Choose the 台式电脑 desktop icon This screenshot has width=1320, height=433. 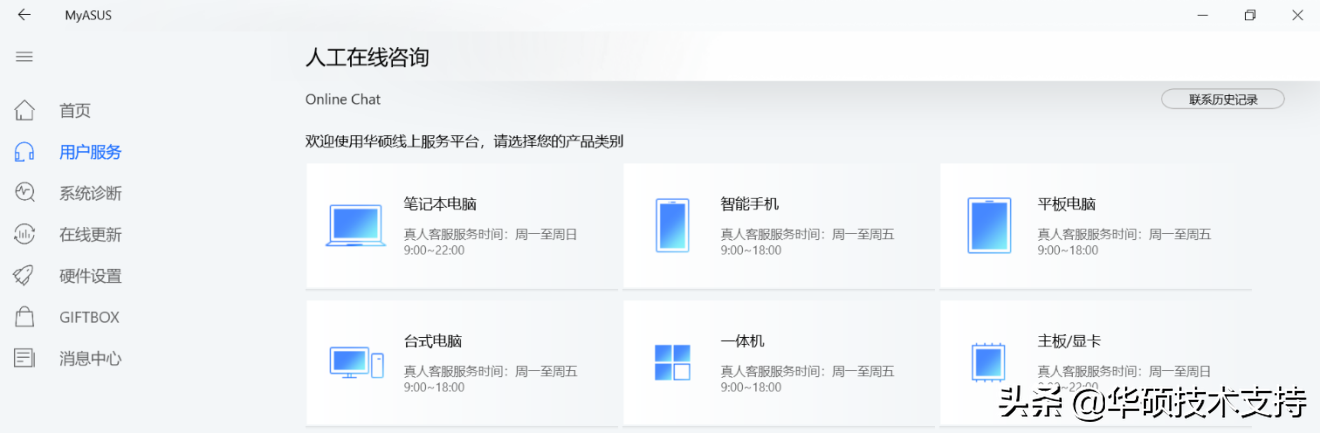[357, 362]
